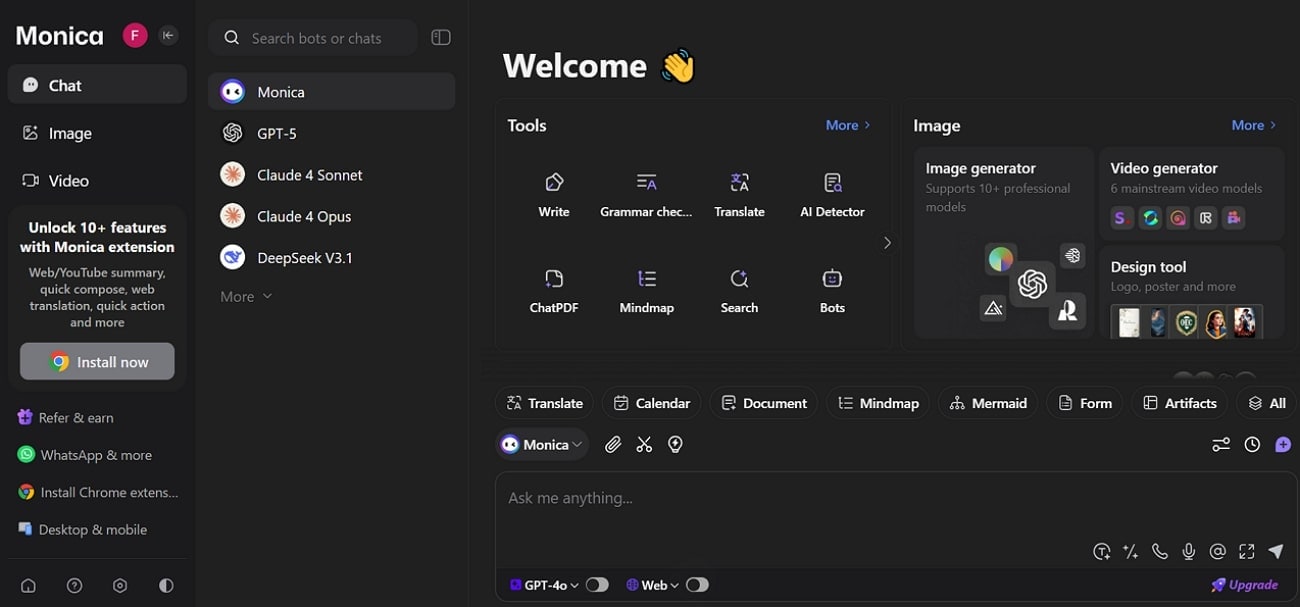Screen dimensions: 1300x607
Task: Select DeepSeek V3.1 bot
Action: point(331,258)
